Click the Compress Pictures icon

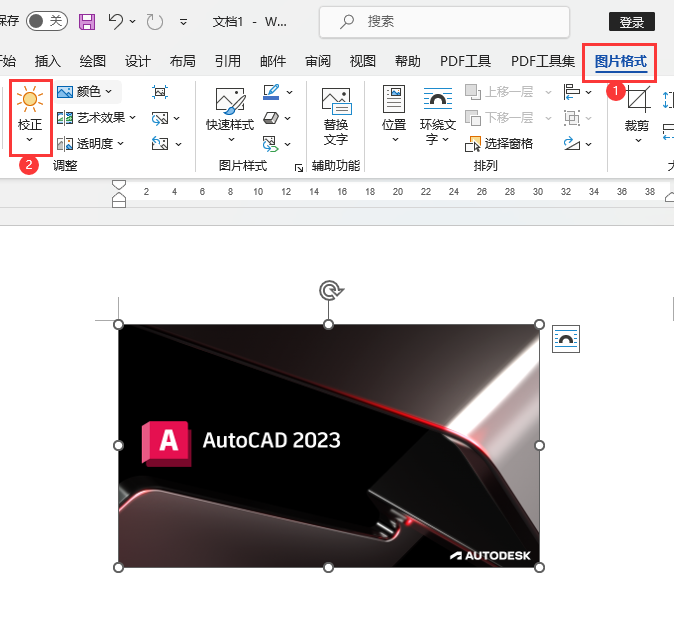[160, 92]
